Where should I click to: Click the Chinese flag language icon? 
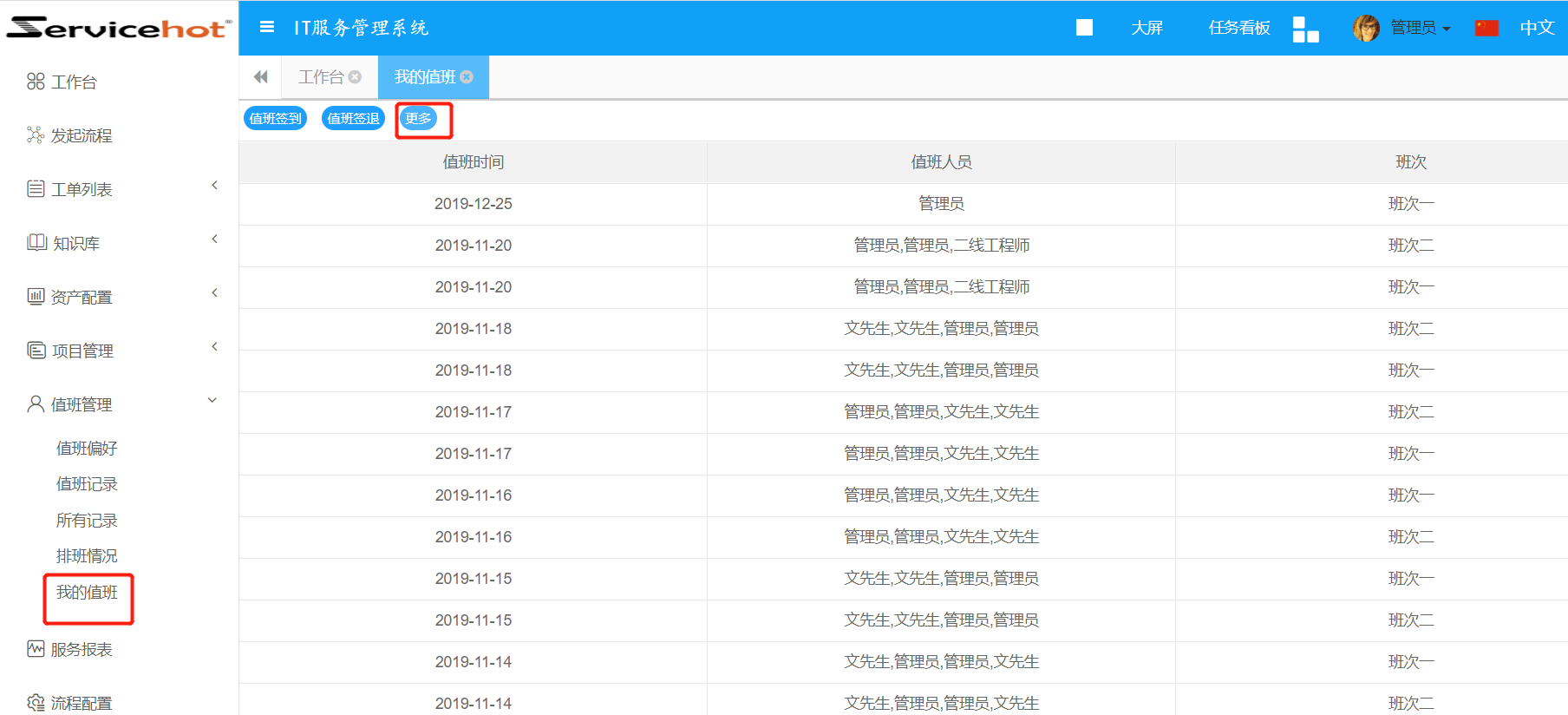click(x=1486, y=28)
